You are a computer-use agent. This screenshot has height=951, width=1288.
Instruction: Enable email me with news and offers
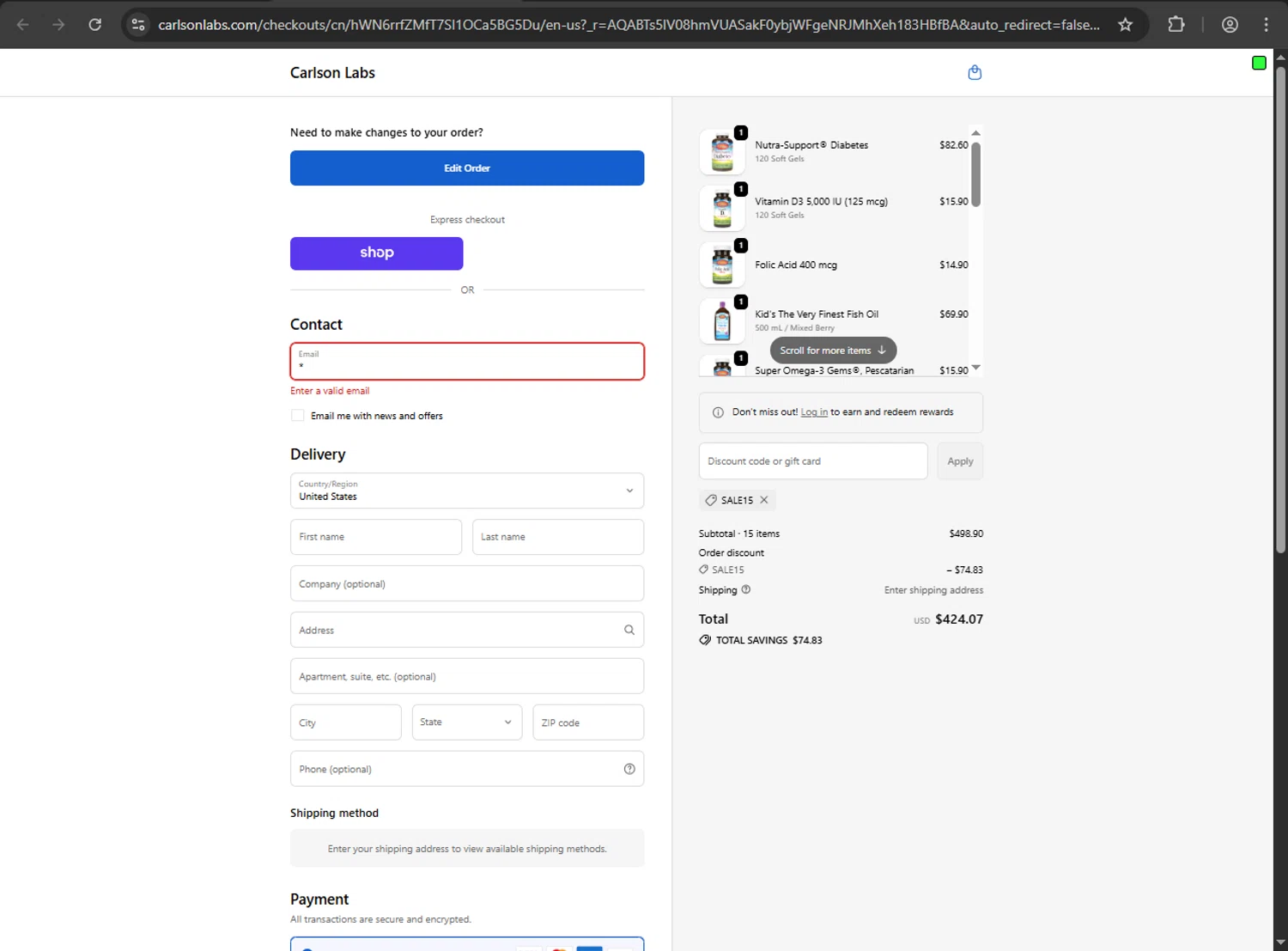298,416
